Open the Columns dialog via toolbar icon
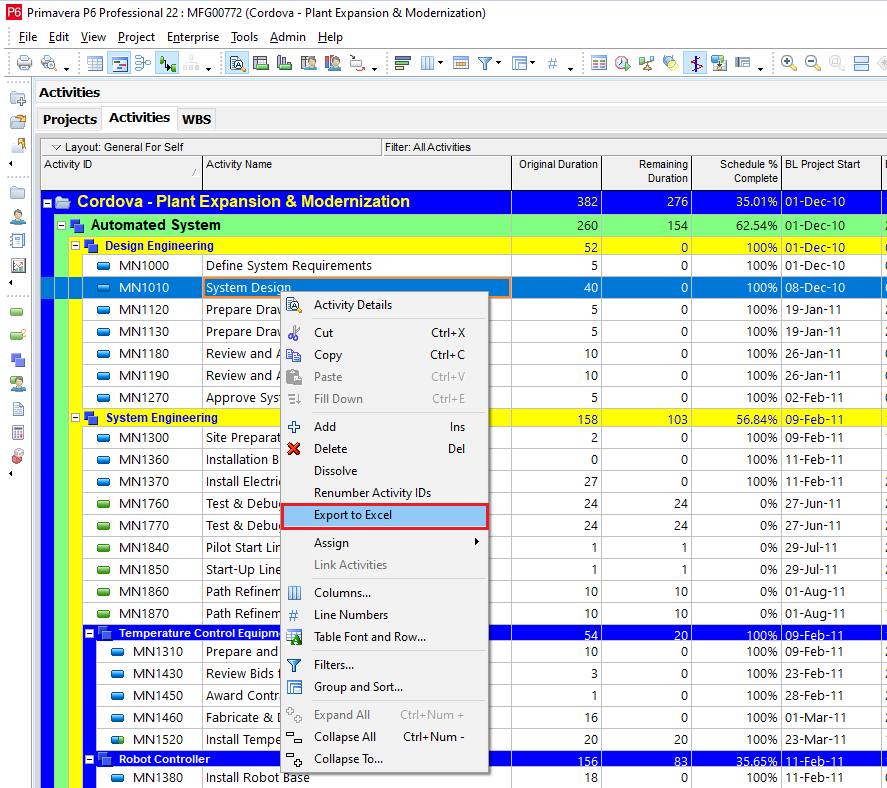 point(425,64)
